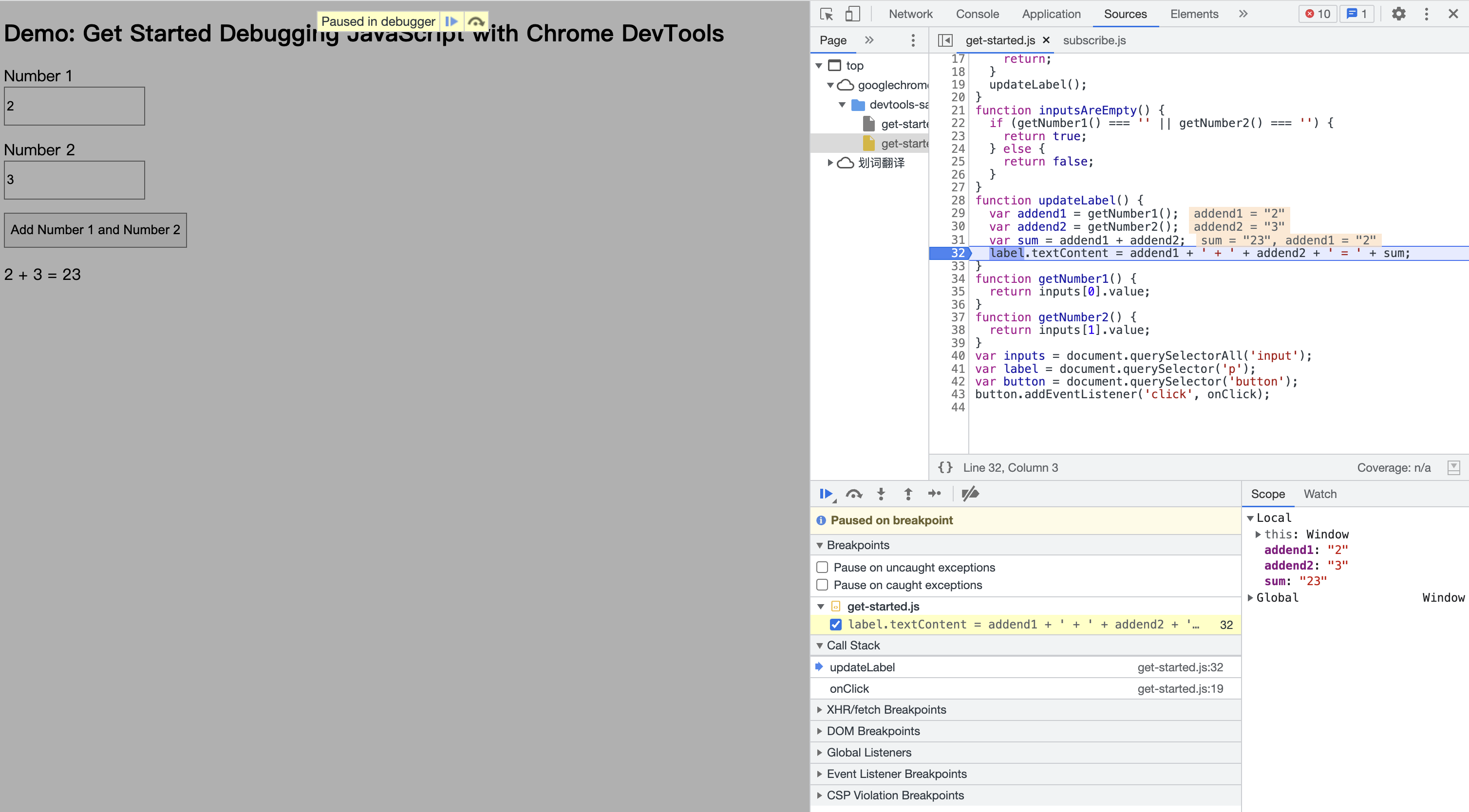
Task: Step out of current function
Action: click(x=908, y=494)
